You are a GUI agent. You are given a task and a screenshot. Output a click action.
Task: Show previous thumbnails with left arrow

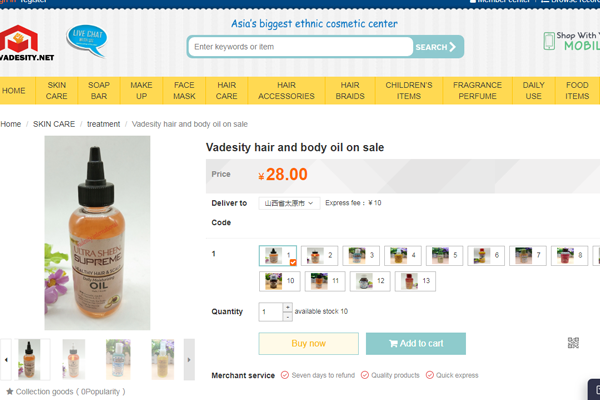pyautogui.click(x=6, y=359)
